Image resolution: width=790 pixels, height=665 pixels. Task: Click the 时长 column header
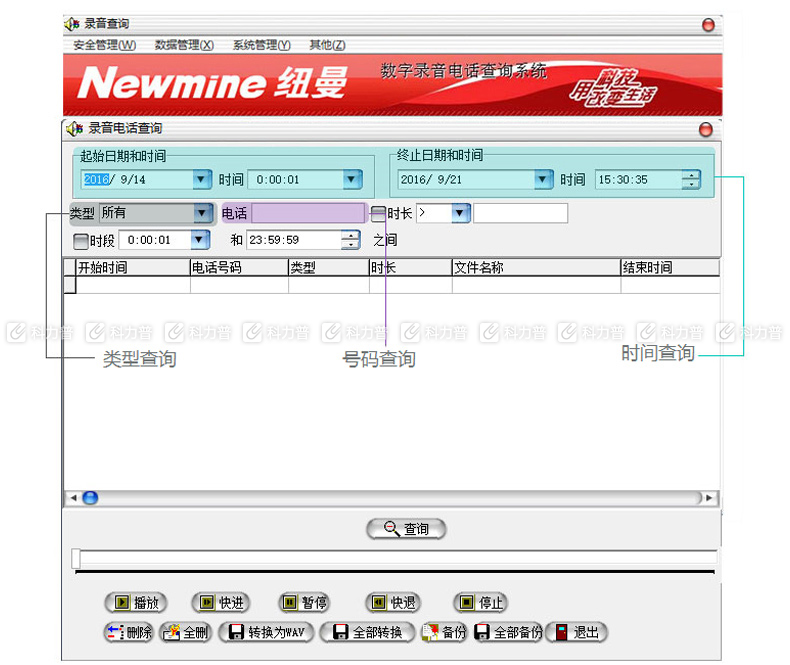(x=410, y=268)
